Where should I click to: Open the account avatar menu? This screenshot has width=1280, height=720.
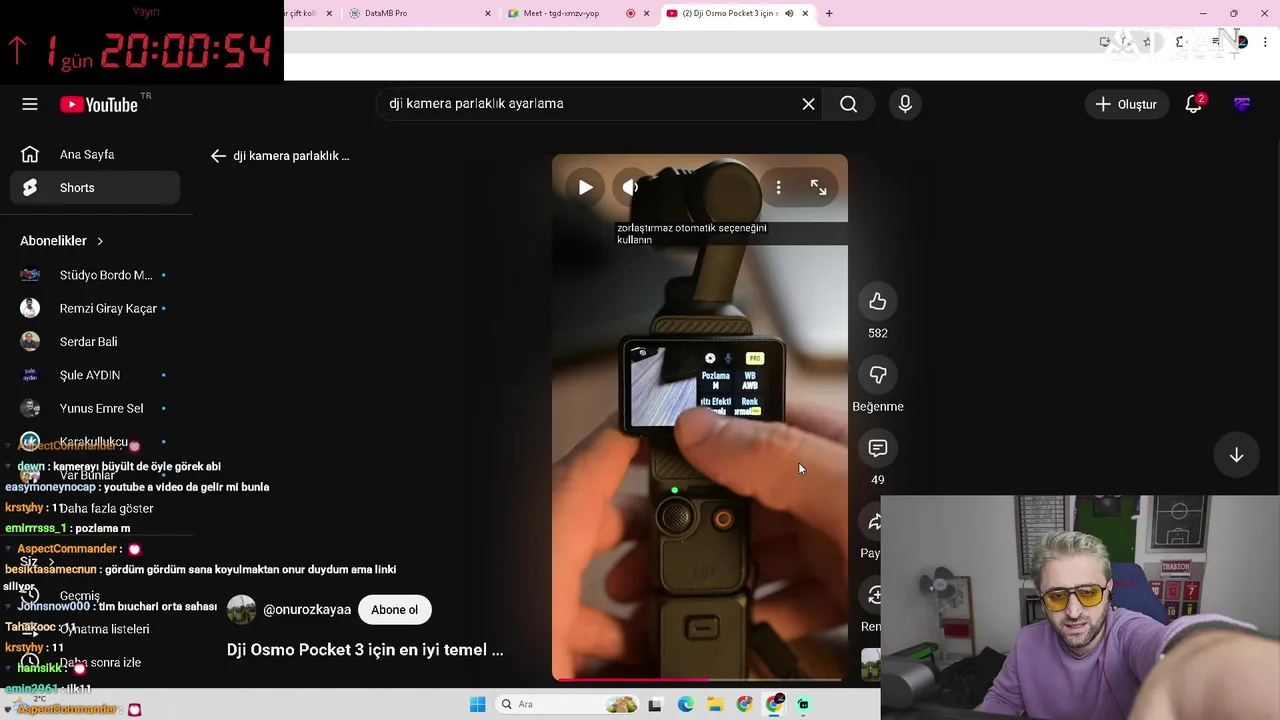pos(1242,104)
